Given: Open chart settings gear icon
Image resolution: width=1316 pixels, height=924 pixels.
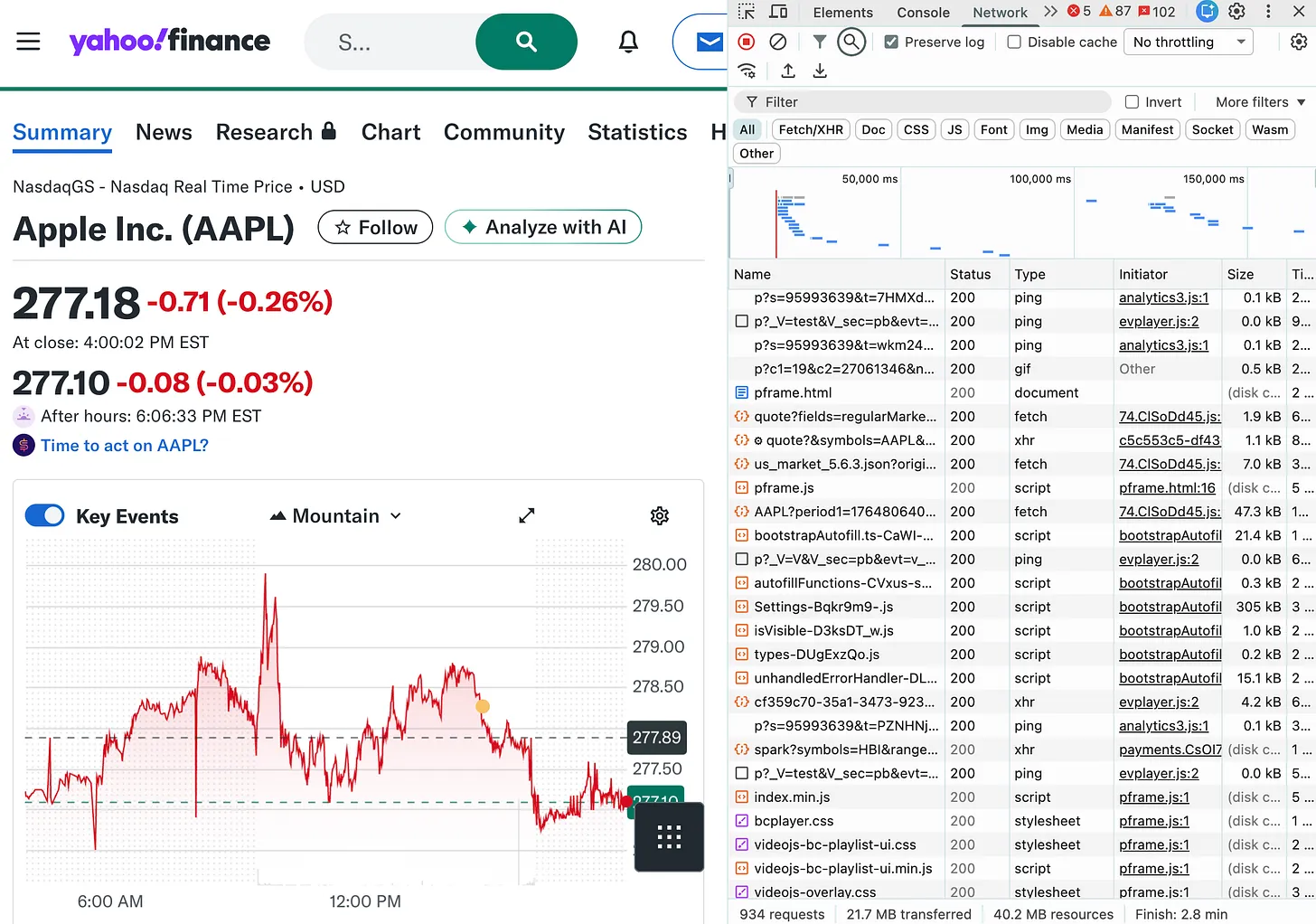Looking at the screenshot, I should tap(660, 515).
